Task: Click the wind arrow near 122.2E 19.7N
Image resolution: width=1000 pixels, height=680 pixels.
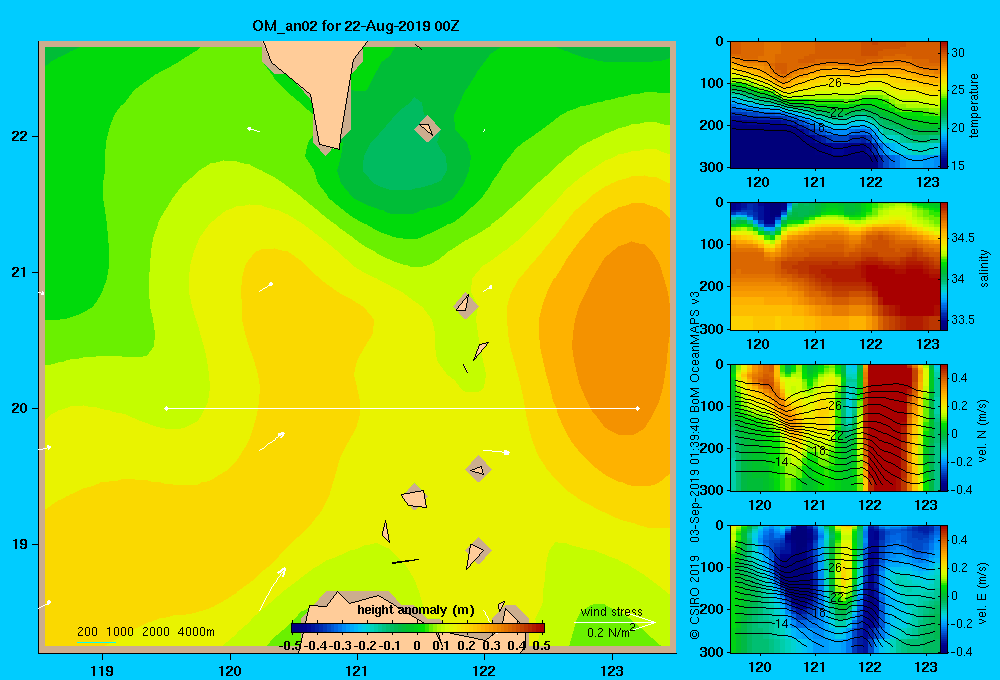Action: (496, 452)
